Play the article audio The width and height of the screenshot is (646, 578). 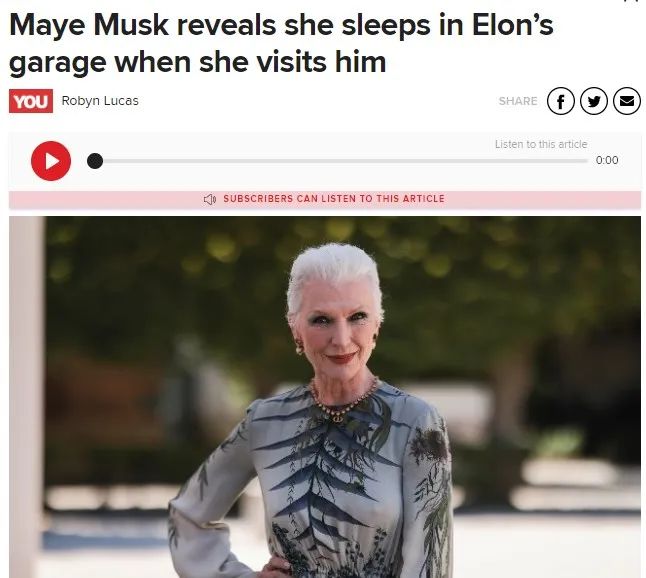coord(51,161)
